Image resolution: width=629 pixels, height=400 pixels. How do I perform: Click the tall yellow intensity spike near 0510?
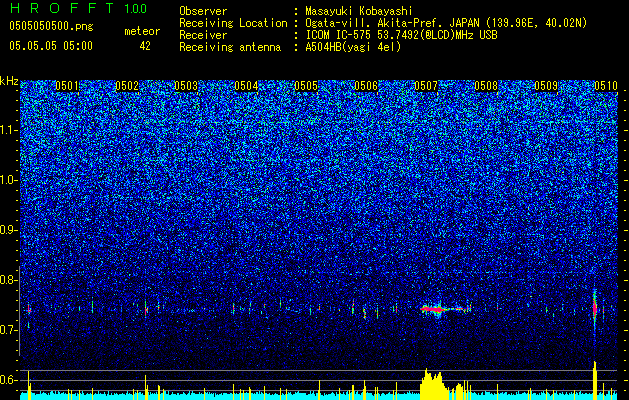point(595,380)
